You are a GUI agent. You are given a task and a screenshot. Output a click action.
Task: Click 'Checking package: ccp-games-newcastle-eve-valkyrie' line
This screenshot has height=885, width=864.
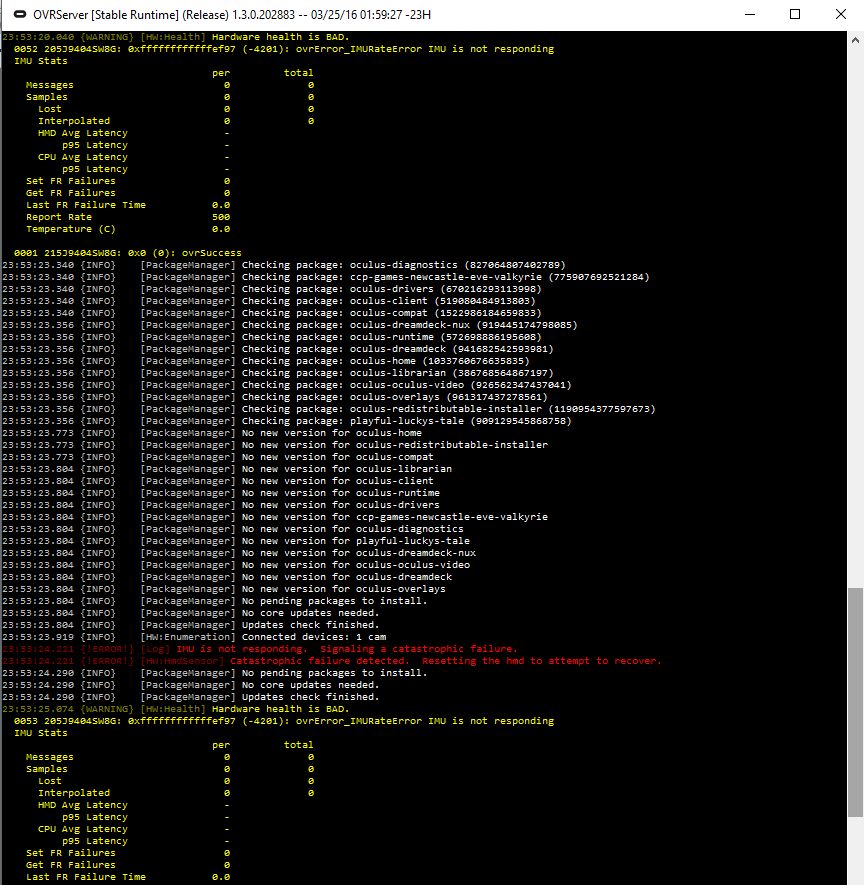[326, 277]
